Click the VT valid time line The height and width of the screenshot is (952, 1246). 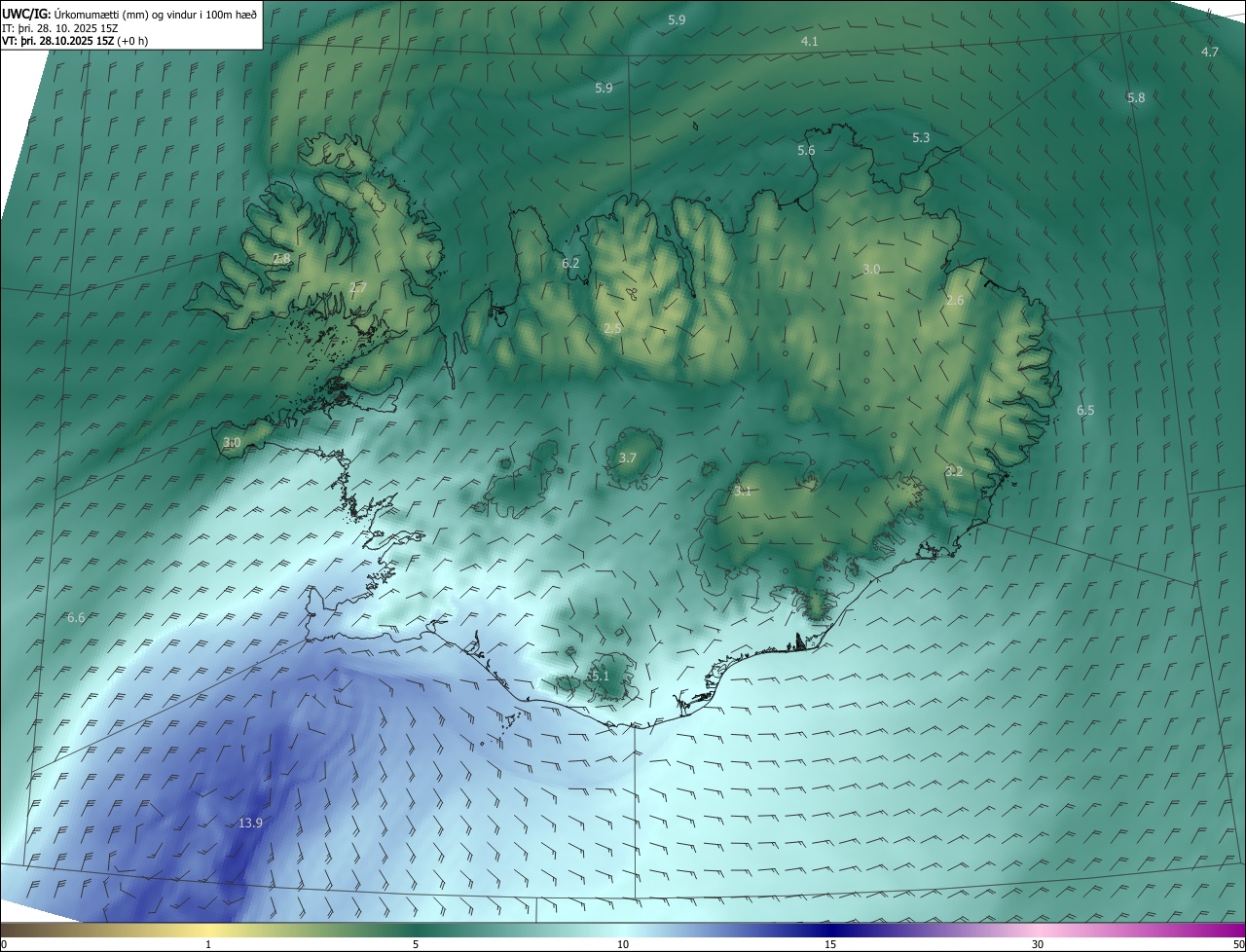pyautogui.click(x=75, y=41)
